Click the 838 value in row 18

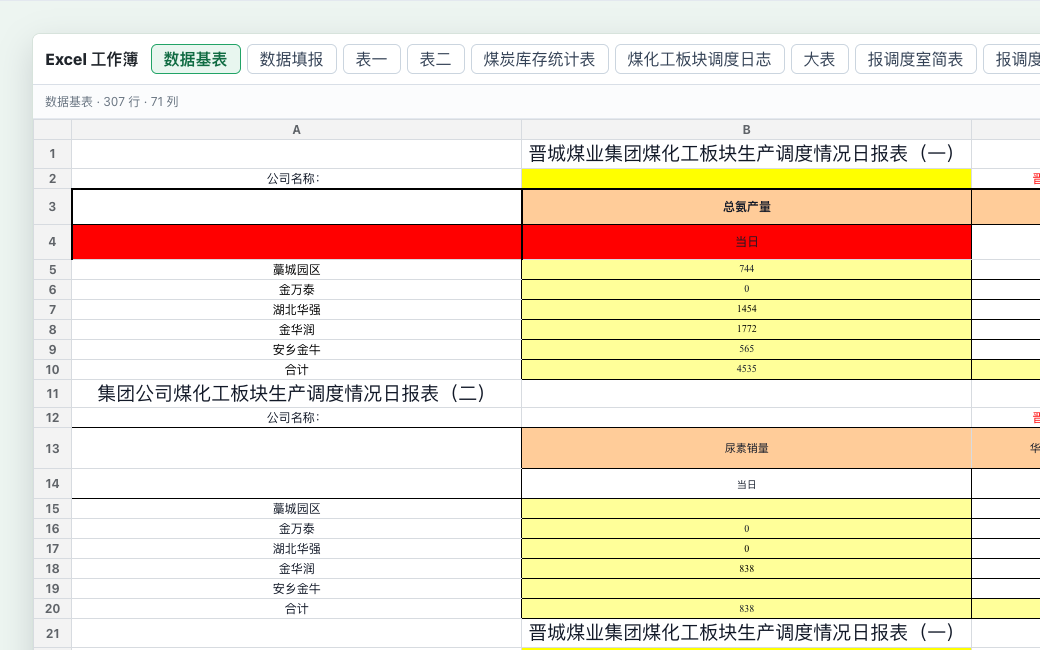point(746,568)
